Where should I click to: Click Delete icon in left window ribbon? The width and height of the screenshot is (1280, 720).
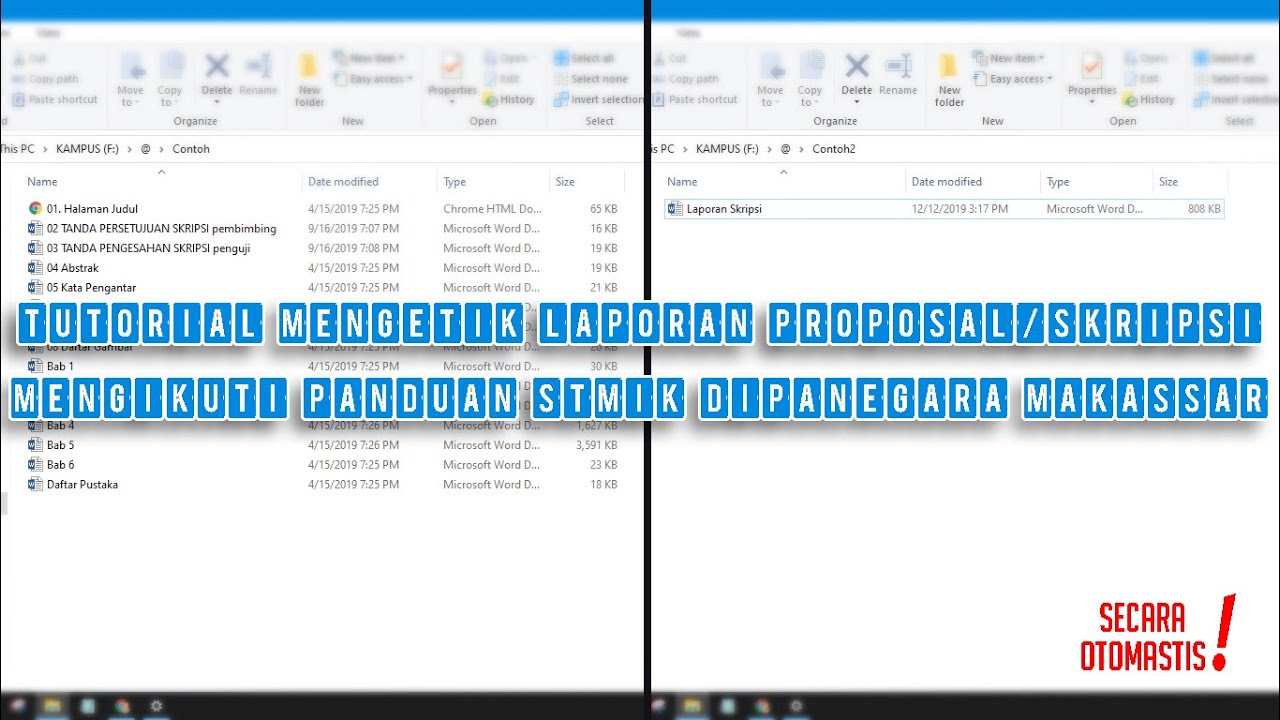(217, 76)
